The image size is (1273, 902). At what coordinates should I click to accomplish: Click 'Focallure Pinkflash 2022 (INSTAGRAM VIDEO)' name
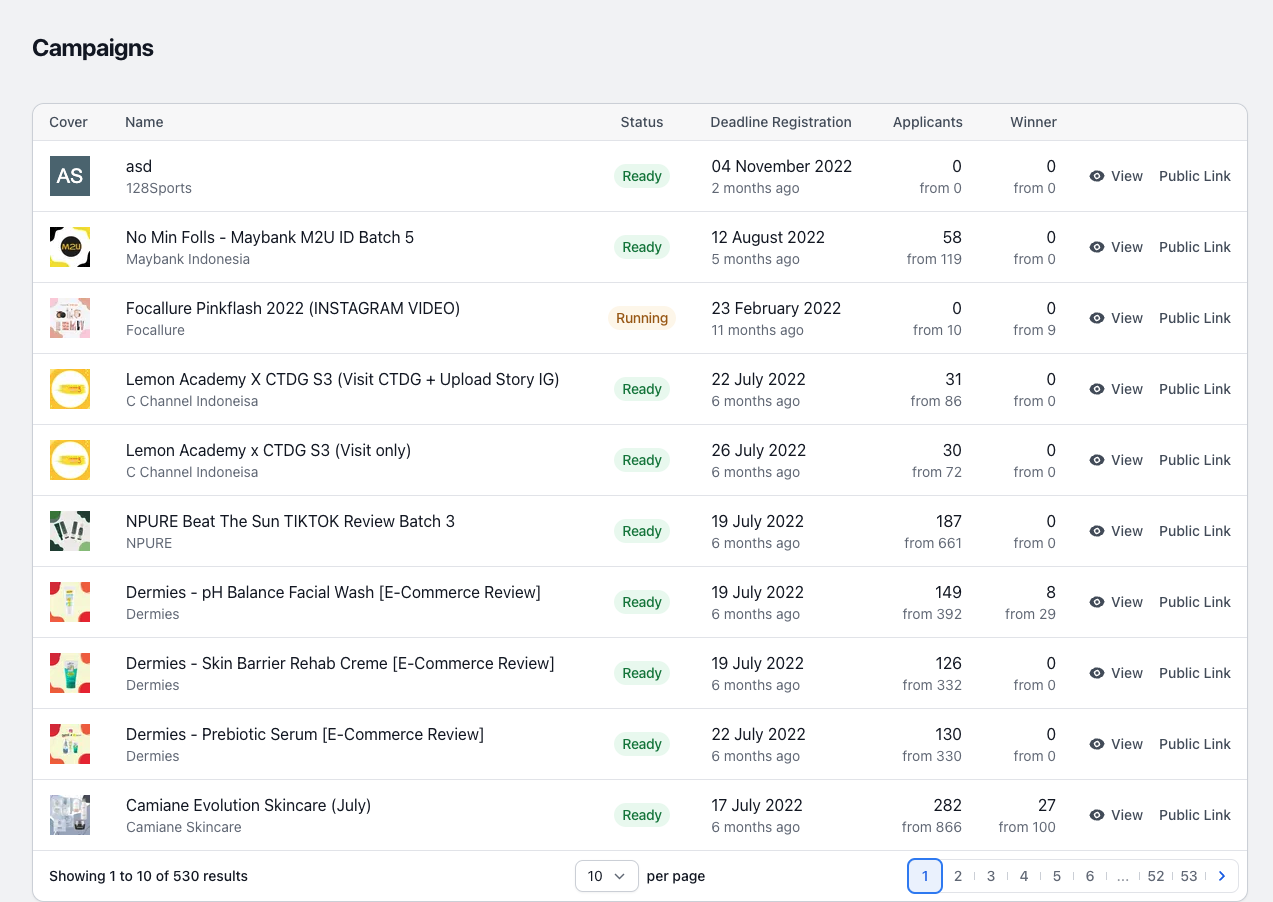click(293, 308)
